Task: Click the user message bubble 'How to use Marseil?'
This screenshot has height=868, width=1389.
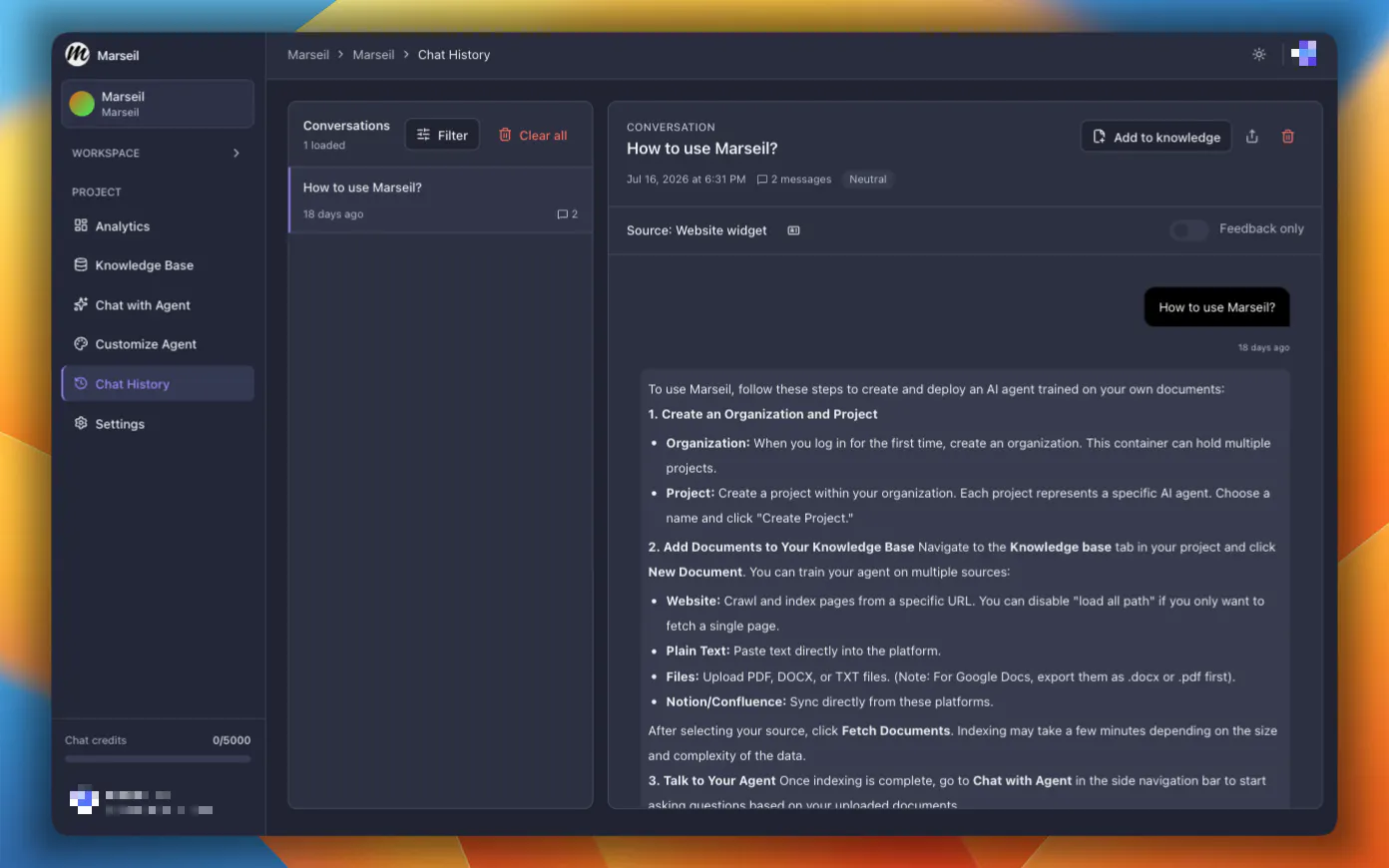Action: (1216, 307)
